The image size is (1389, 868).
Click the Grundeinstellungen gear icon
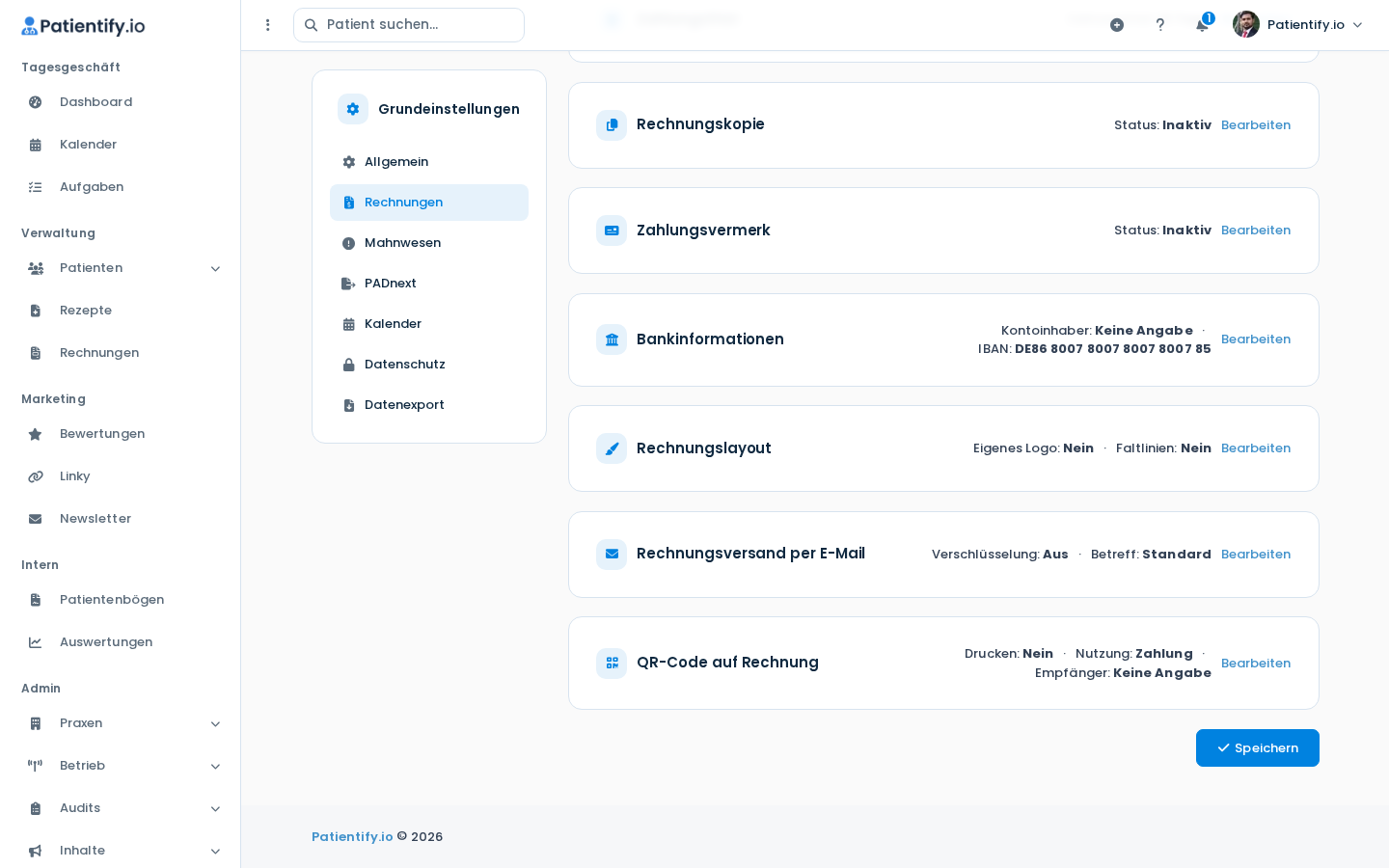[353, 109]
